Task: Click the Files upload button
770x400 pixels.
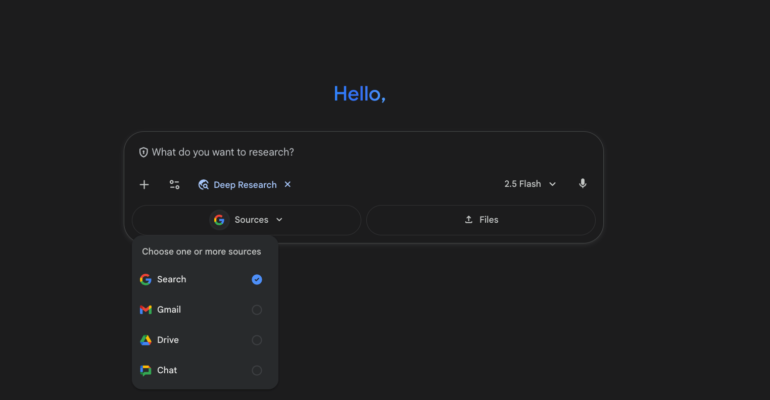Action: click(x=481, y=220)
